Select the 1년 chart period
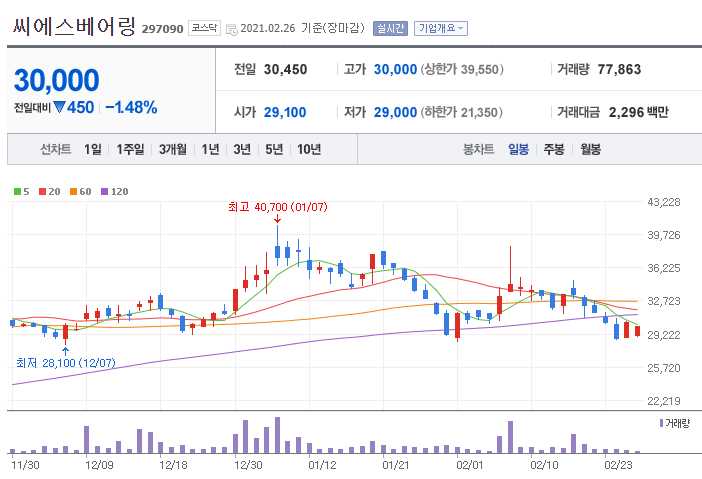The height and width of the screenshot is (479, 702). coord(210,149)
